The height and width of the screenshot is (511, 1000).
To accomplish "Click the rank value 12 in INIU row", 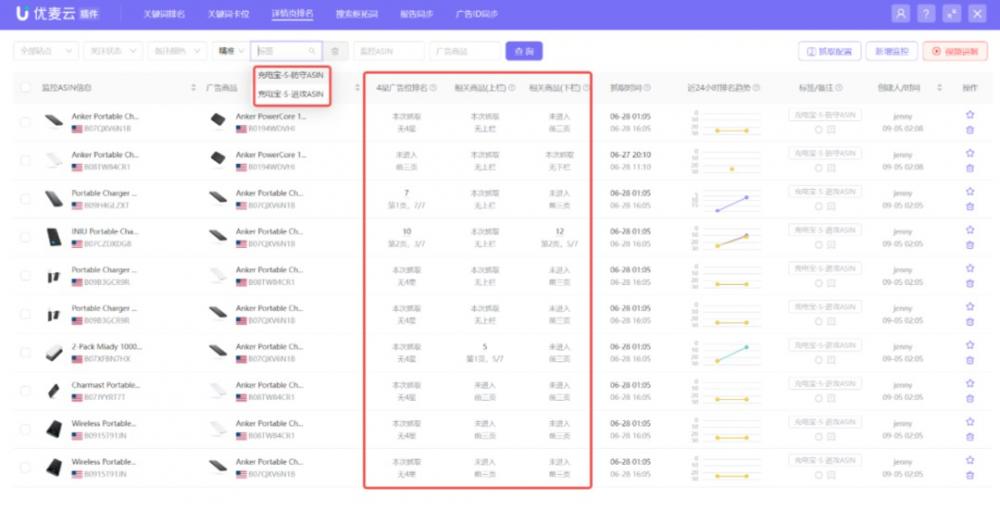I will (x=559, y=232).
